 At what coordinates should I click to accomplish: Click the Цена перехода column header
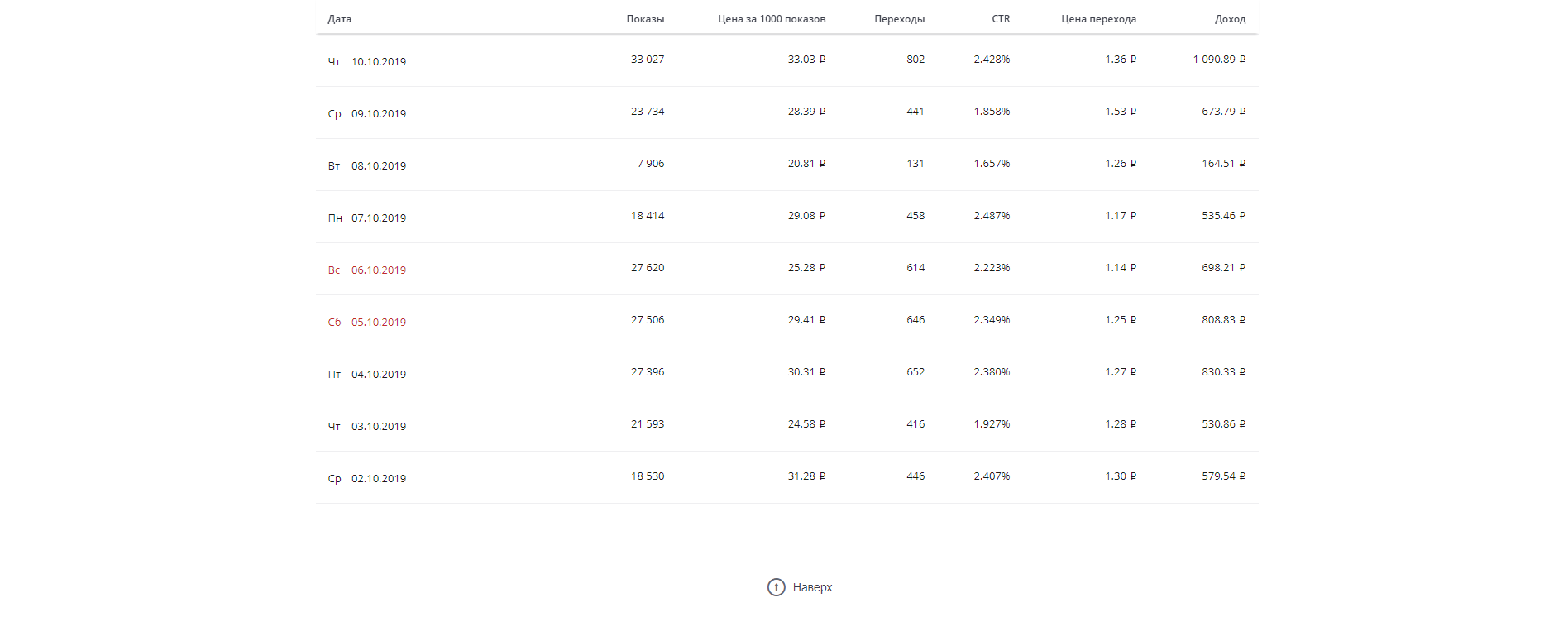[1098, 19]
